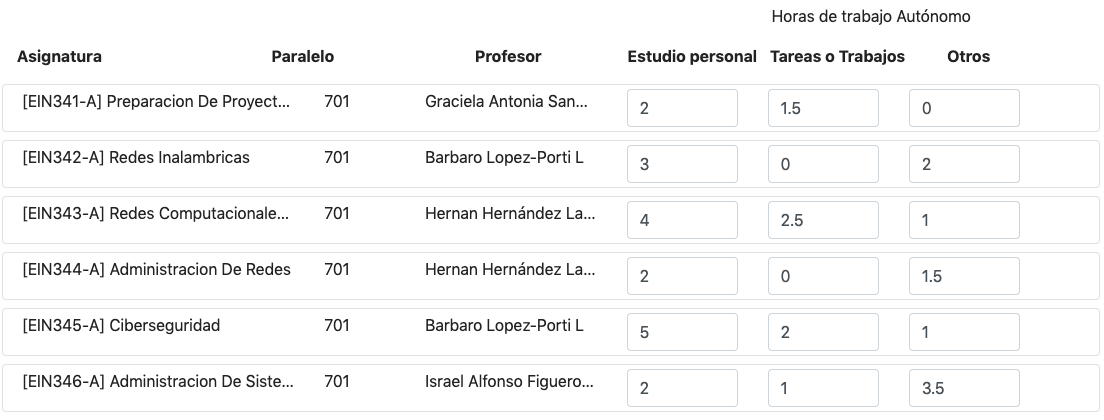Click professor name Graciela Antonia San...
1104x420 pixels.
507,102
